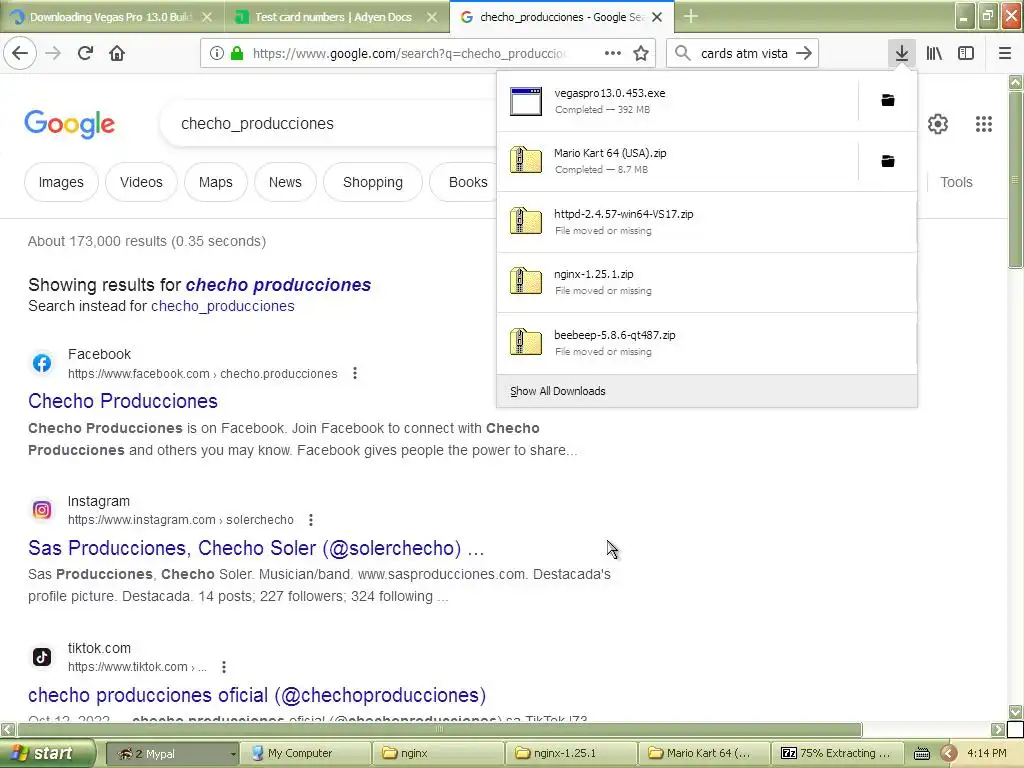Open the checho producciones corrected search link

(x=278, y=285)
